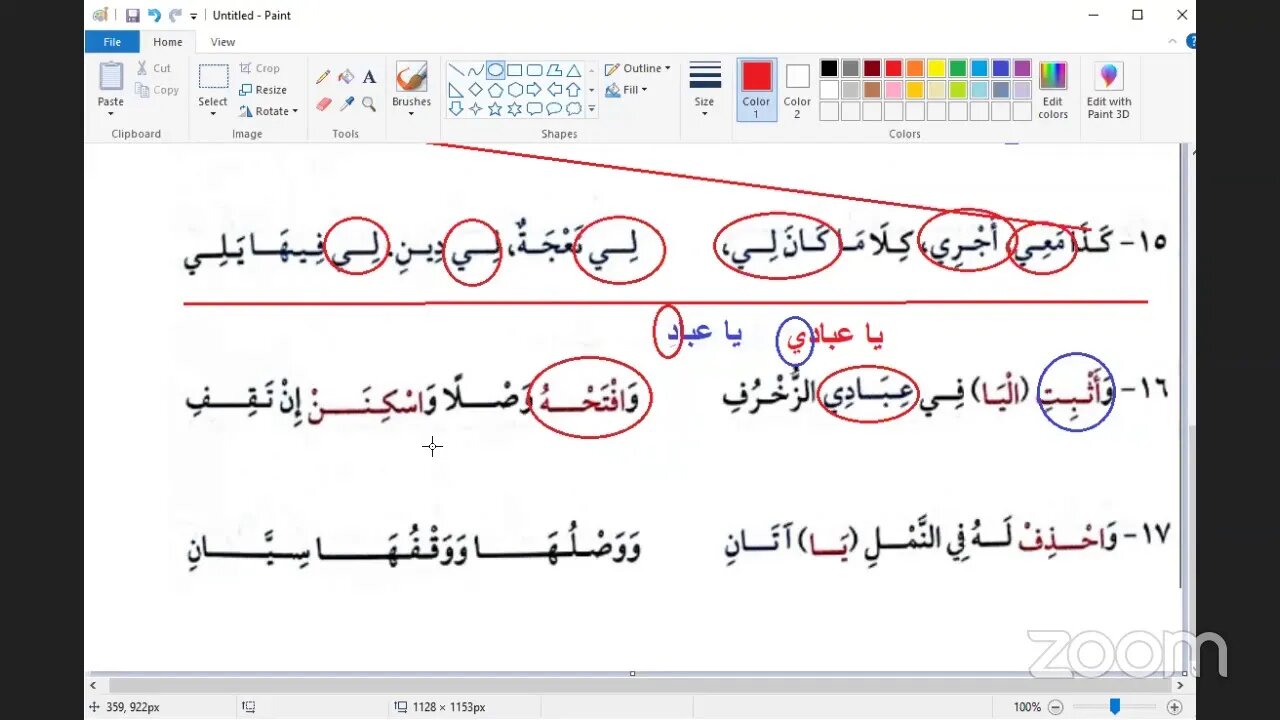
Task: Choose the Right arrow shape
Action: 535,90
